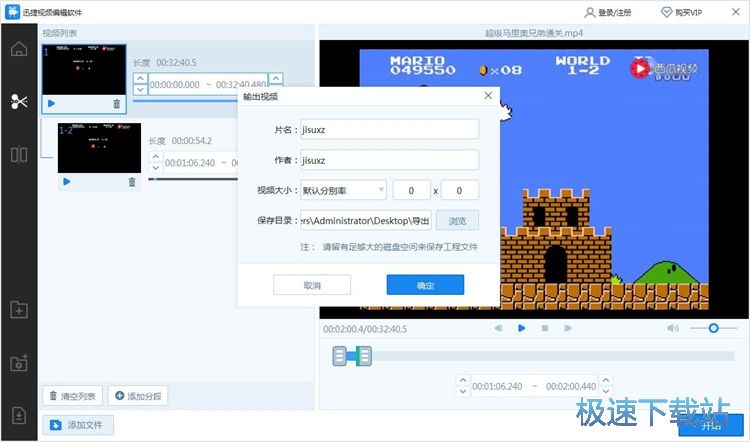Open the folder settings icon in sidebar
750x442 pixels.
point(19,363)
